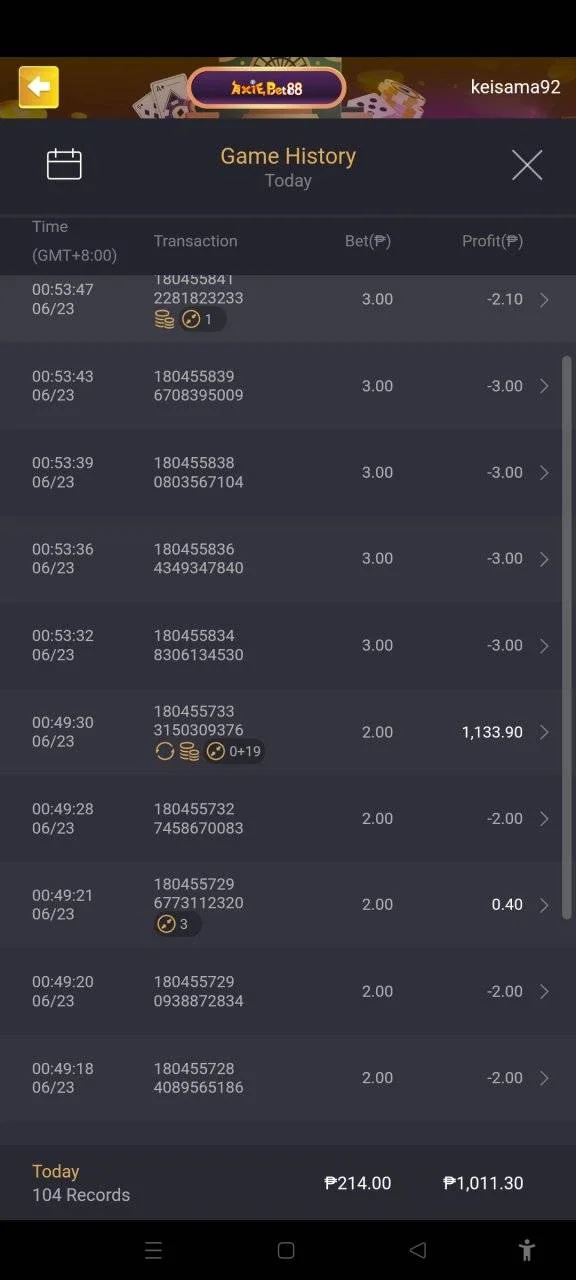The height and width of the screenshot is (1280, 576).
Task: Tap the keisama92 username
Action: click(x=515, y=87)
